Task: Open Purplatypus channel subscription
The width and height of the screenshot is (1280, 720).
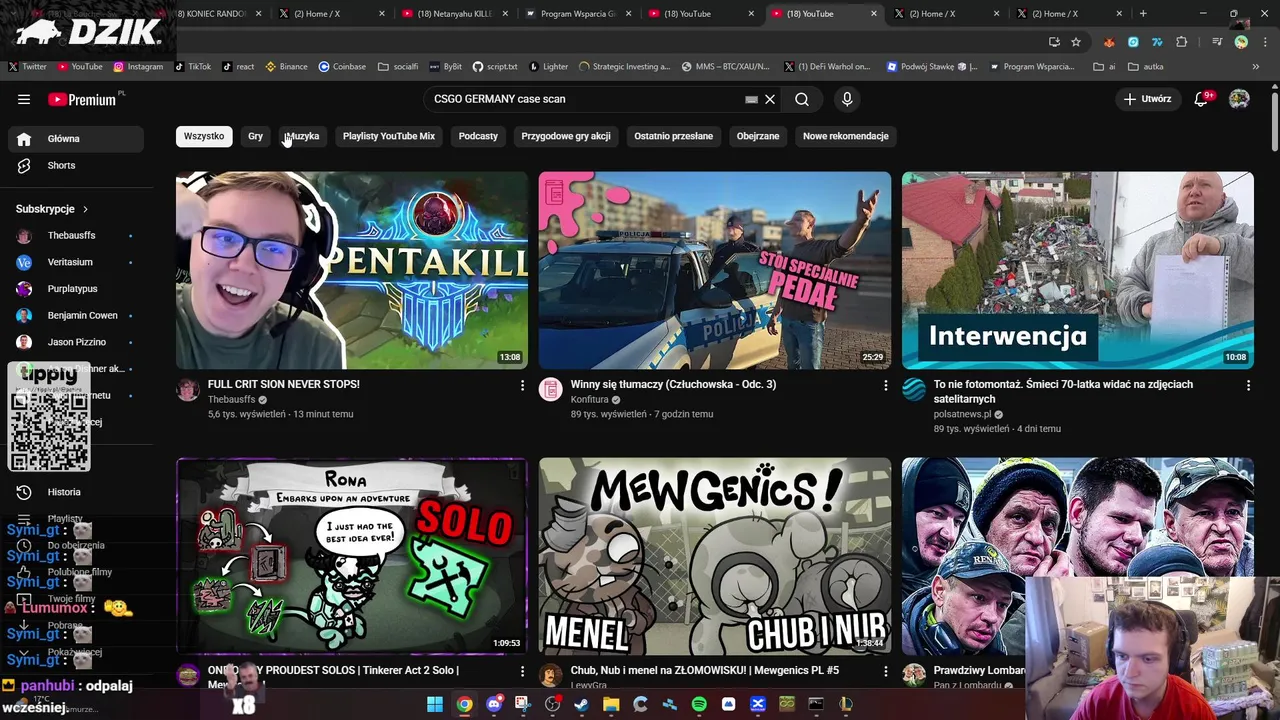Action: [x=77, y=289]
